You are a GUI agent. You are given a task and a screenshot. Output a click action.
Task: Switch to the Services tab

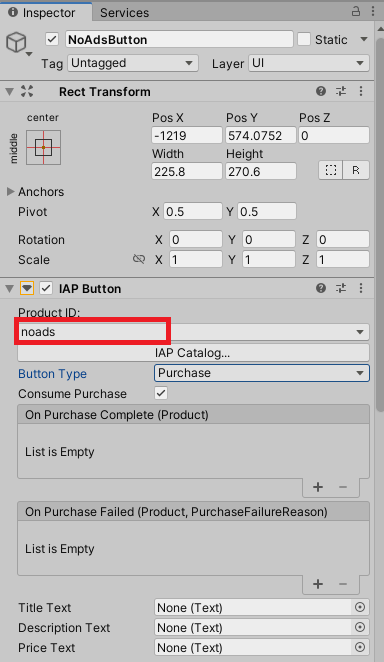point(124,13)
